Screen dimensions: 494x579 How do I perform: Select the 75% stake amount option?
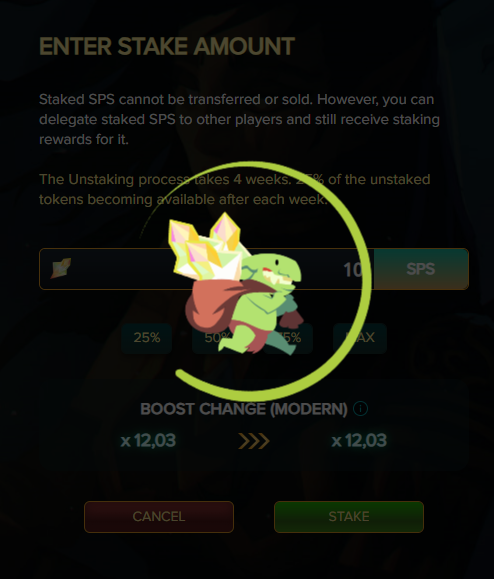[288, 338]
